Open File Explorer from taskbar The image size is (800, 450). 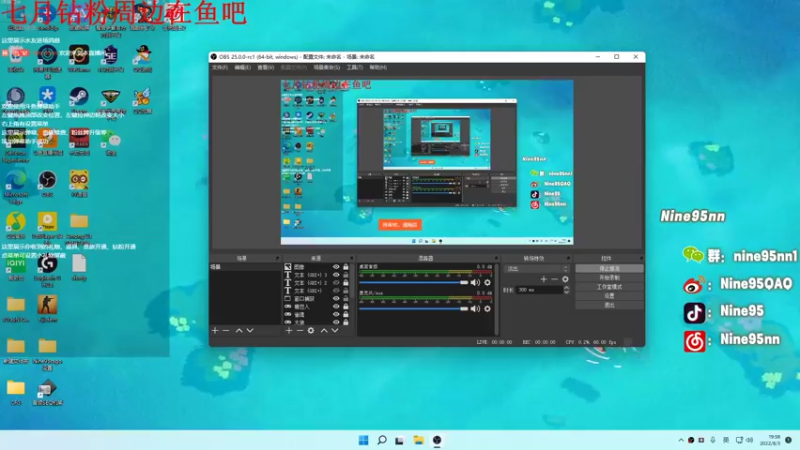tap(418, 440)
